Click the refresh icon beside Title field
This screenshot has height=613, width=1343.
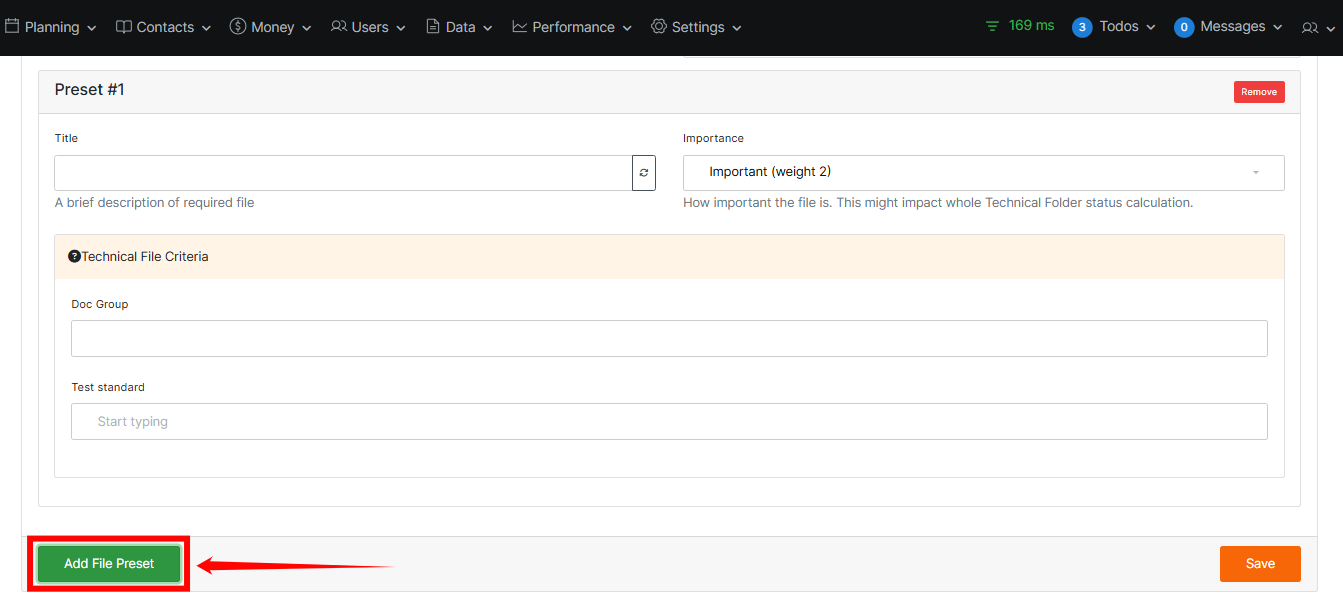tap(644, 173)
